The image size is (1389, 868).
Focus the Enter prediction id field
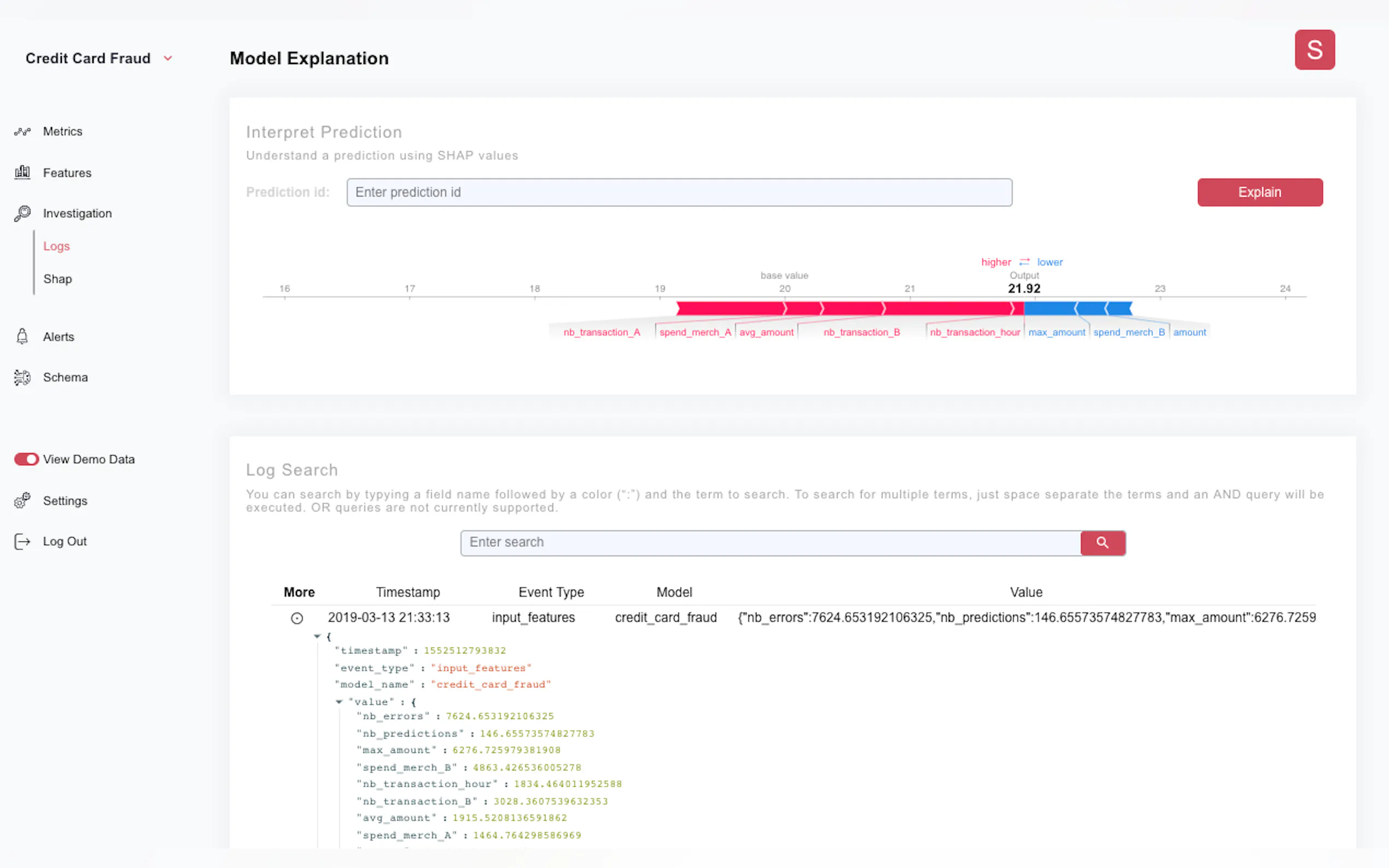click(679, 192)
